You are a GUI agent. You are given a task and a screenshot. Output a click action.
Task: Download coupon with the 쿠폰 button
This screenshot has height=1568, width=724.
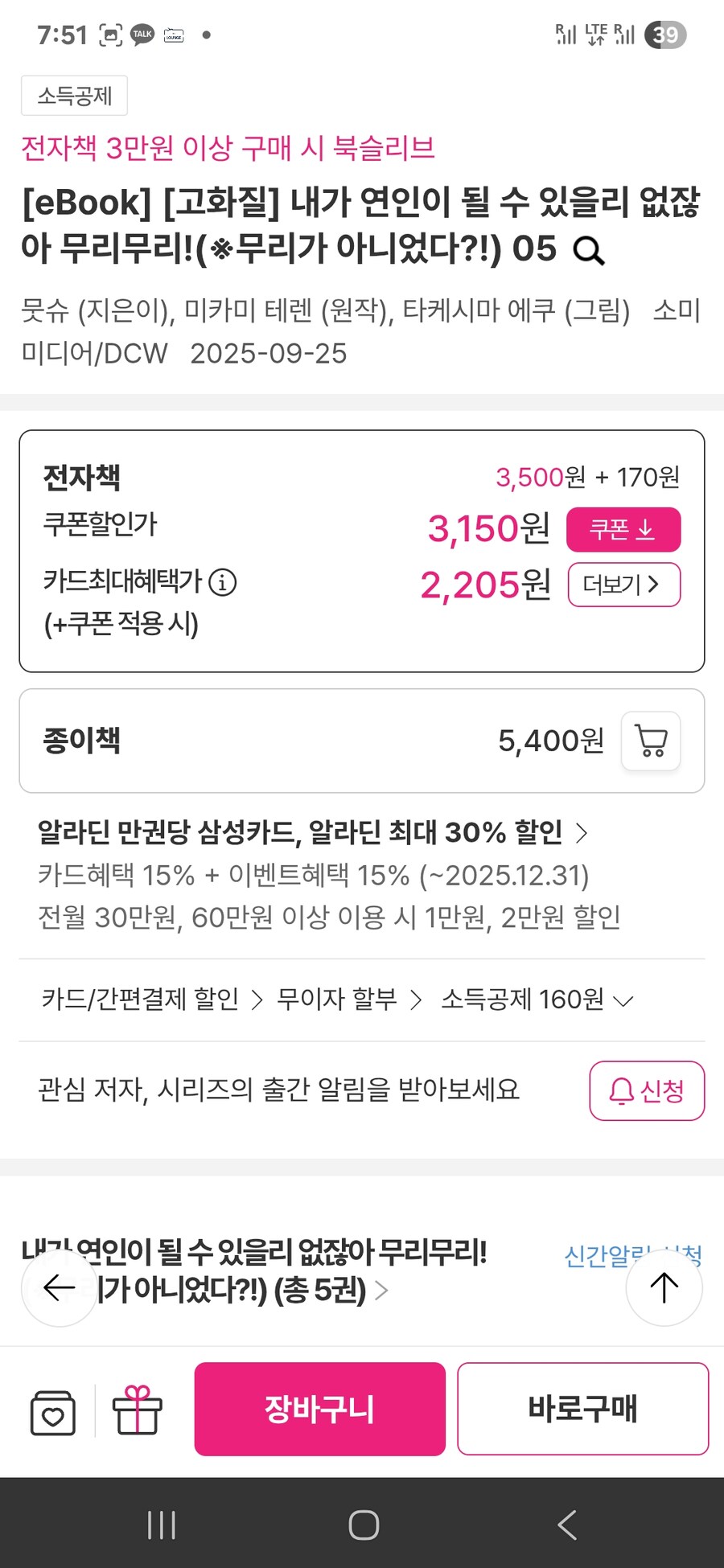point(623,529)
